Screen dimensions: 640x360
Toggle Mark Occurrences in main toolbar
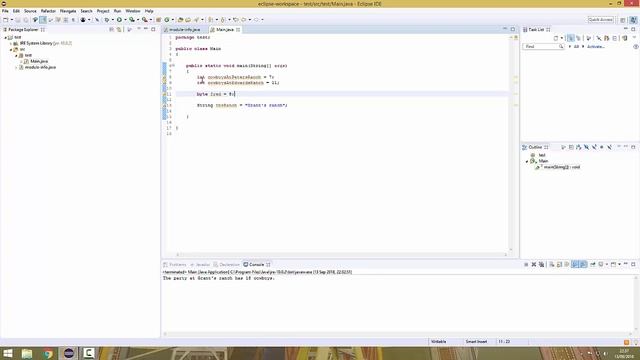(x=43, y=20)
